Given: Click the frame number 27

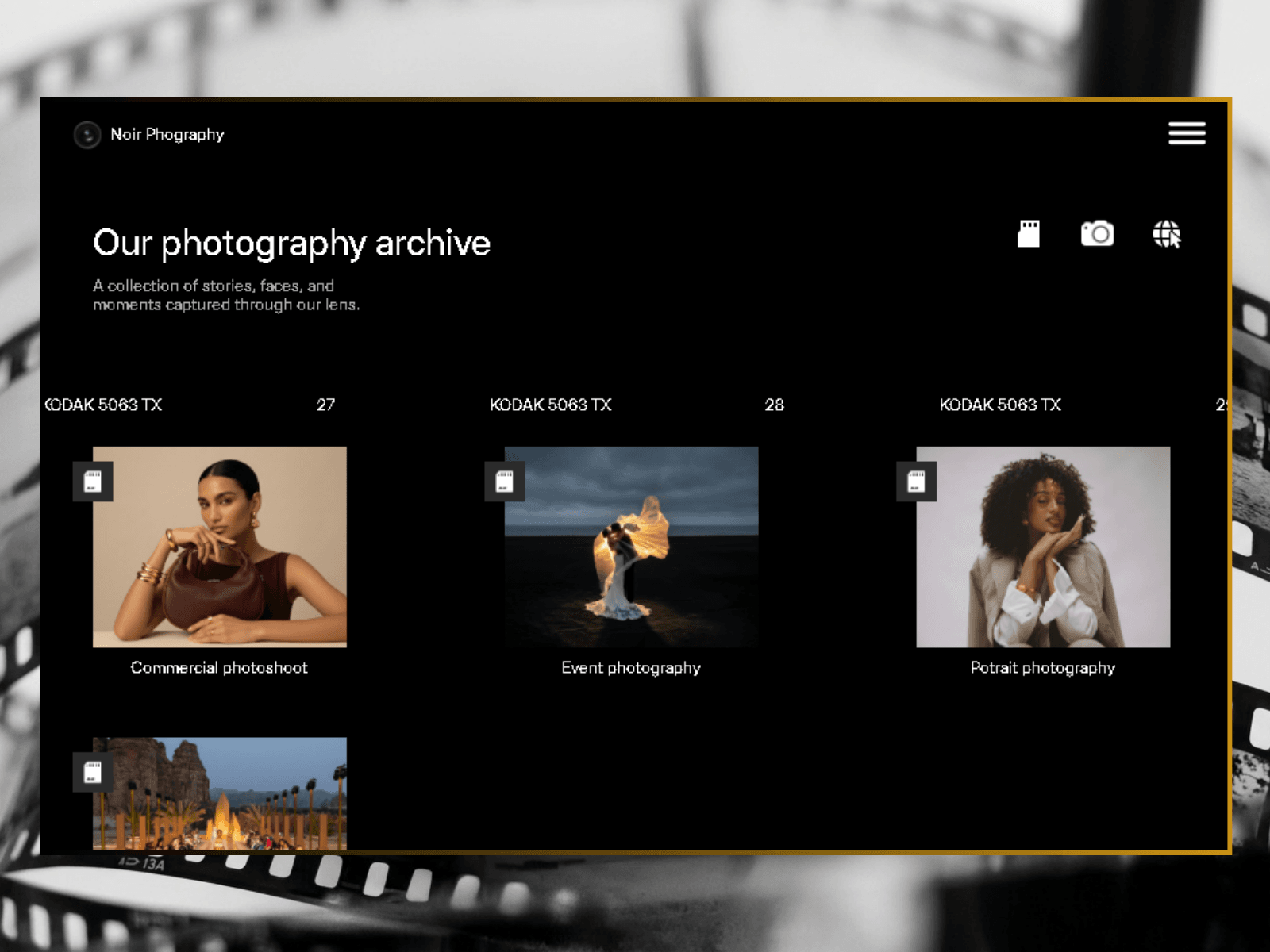Looking at the screenshot, I should 325,405.
